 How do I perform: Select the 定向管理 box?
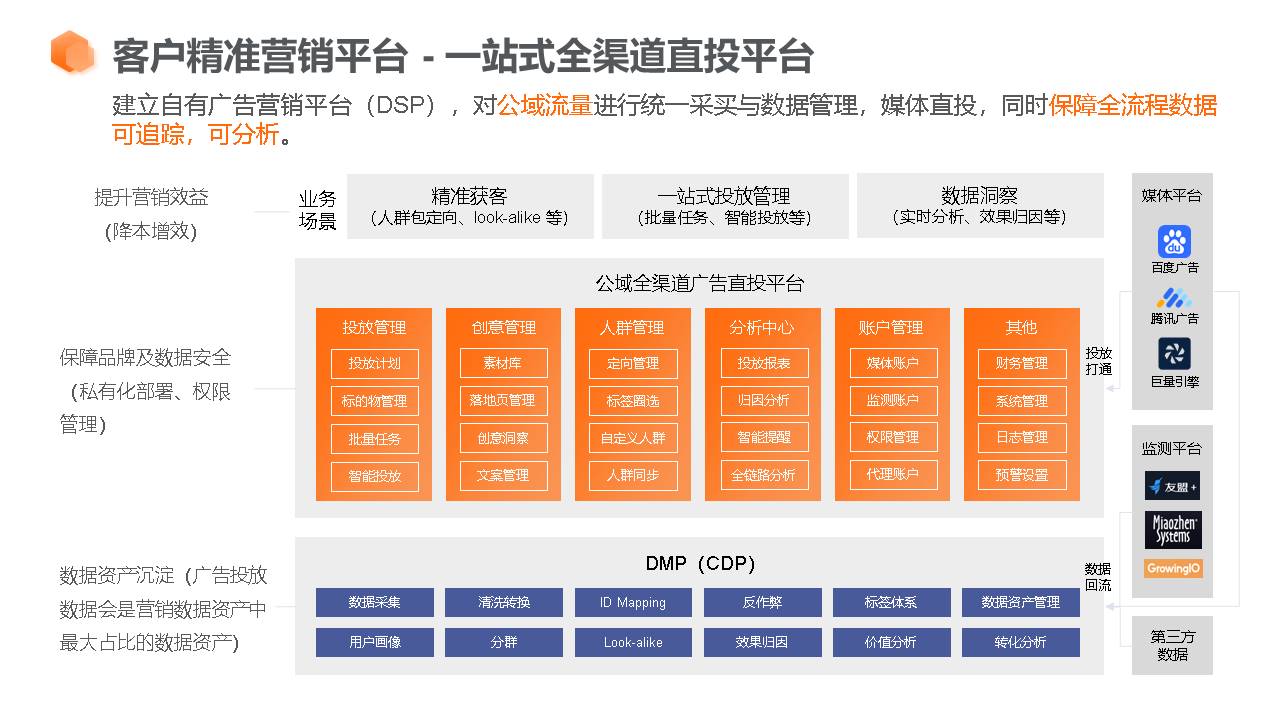click(633, 363)
